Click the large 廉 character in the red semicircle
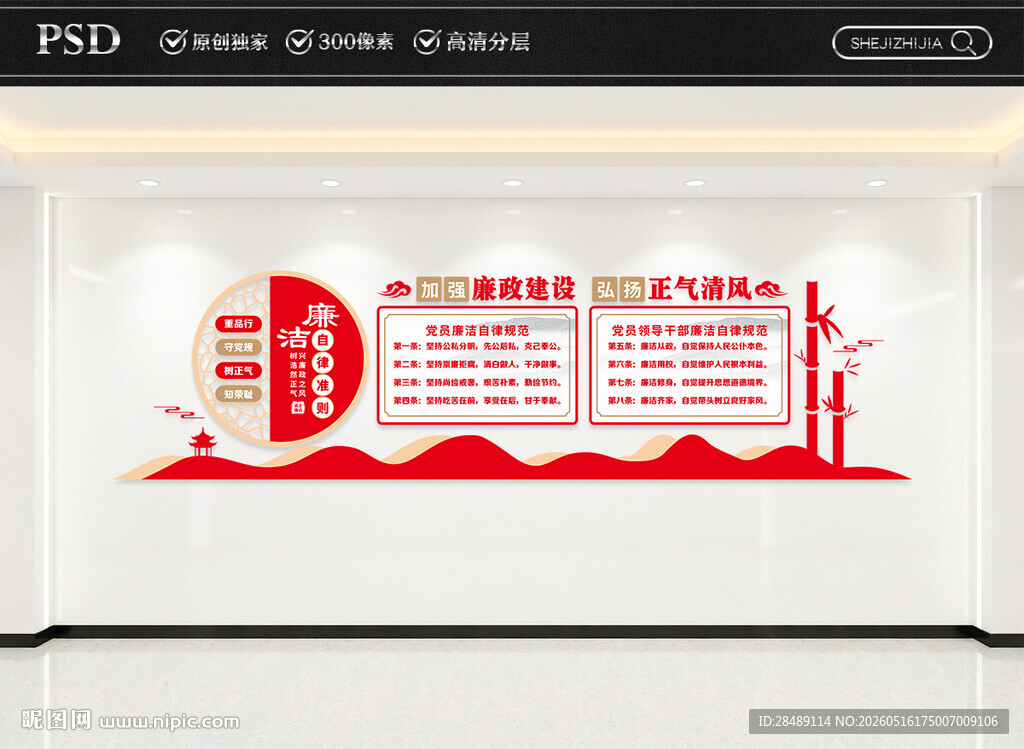1024x749 pixels. 321,315
